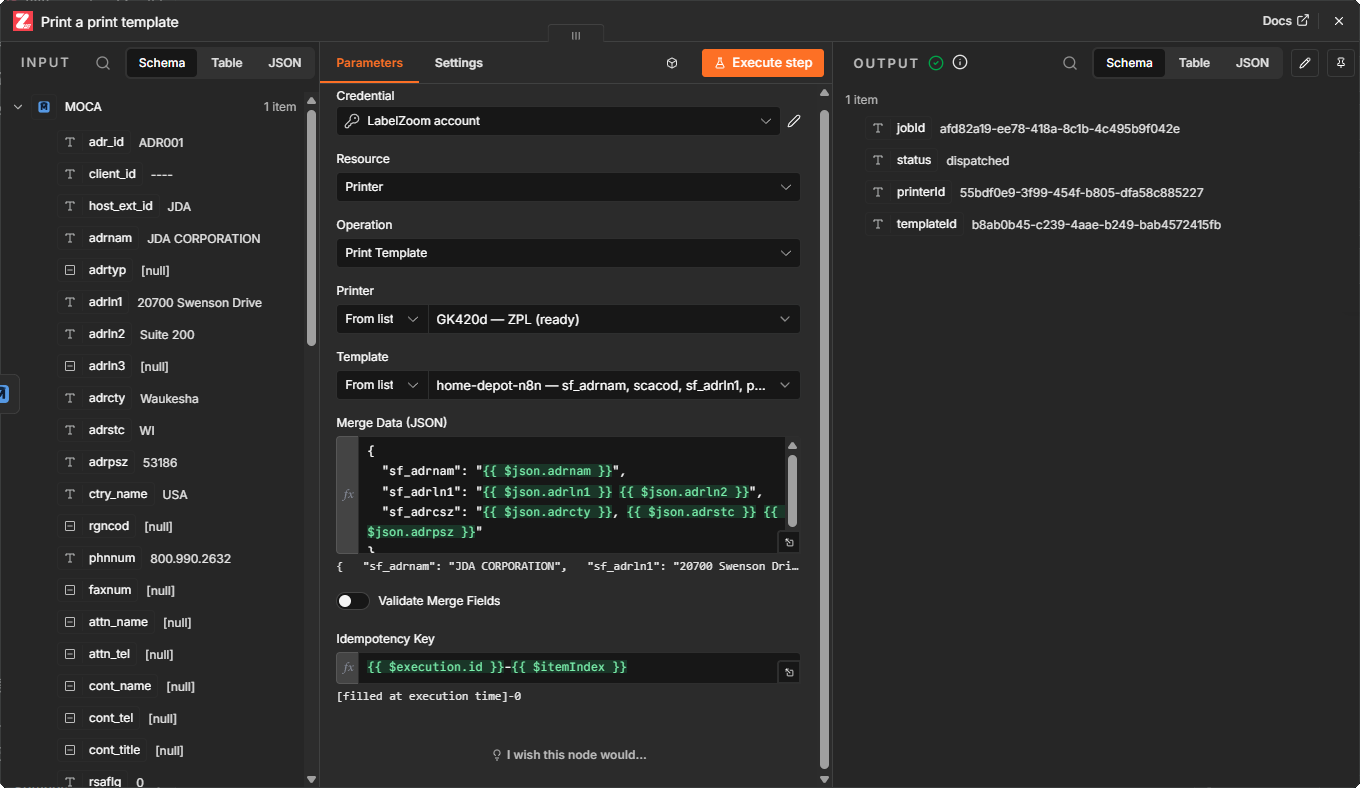Click the fx icon of Merge Data
Screen dimensions: 1360x788
[x=348, y=495]
